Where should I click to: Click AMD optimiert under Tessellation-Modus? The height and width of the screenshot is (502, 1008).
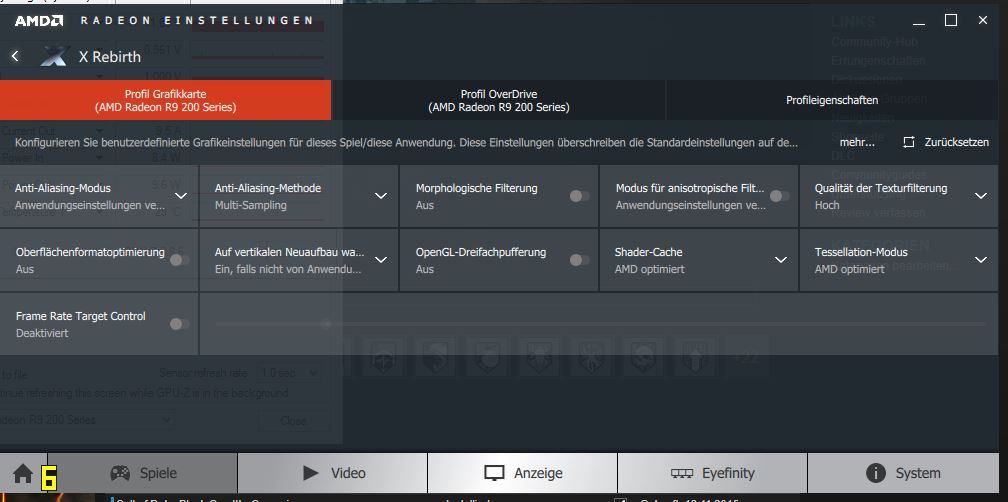pyautogui.click(x=849, y=269)
